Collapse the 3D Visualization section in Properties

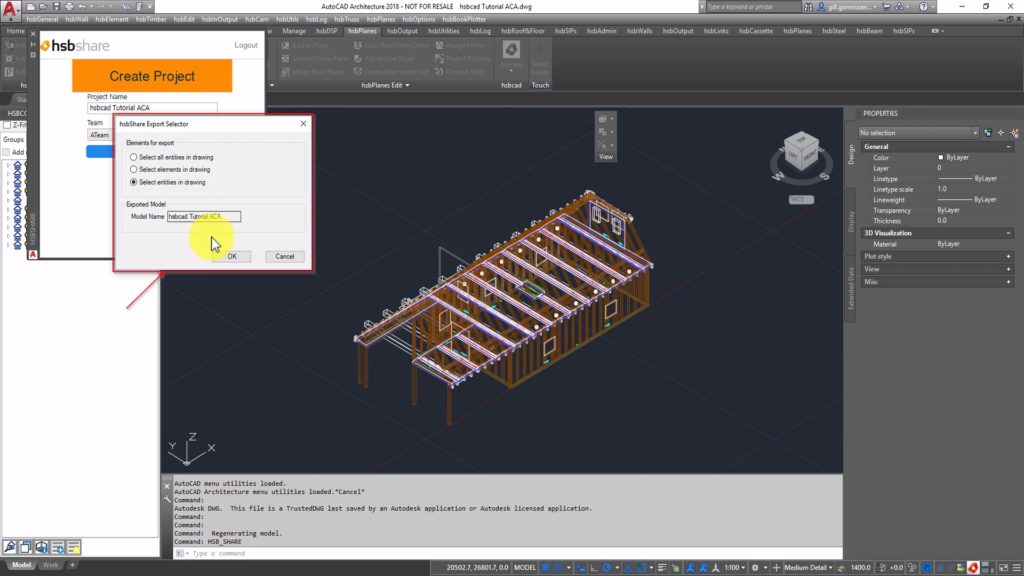click(x=1008, y=233)
